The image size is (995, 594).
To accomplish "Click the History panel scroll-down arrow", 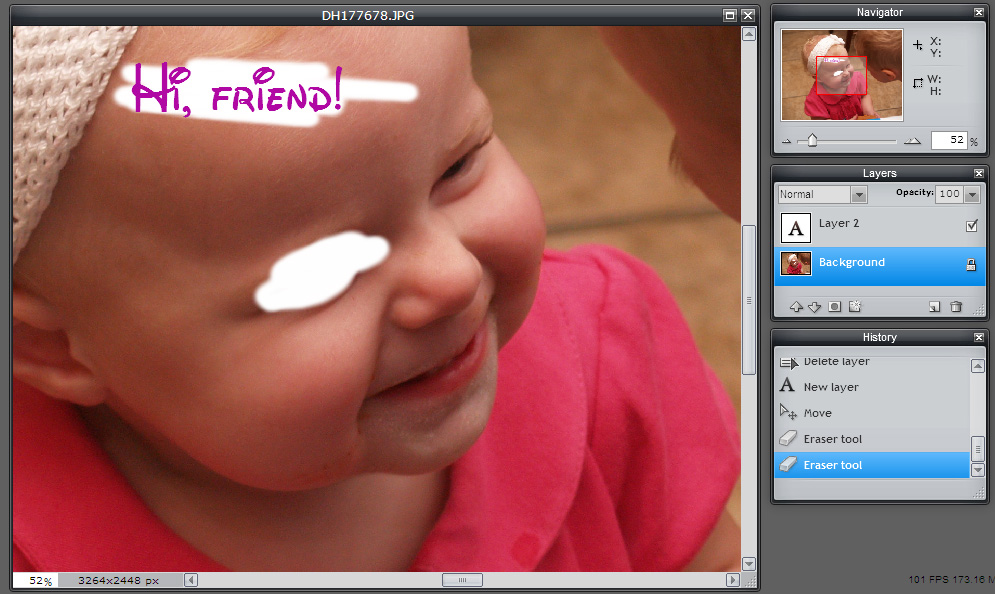I will pyautogui.click(x=977, y=470).
